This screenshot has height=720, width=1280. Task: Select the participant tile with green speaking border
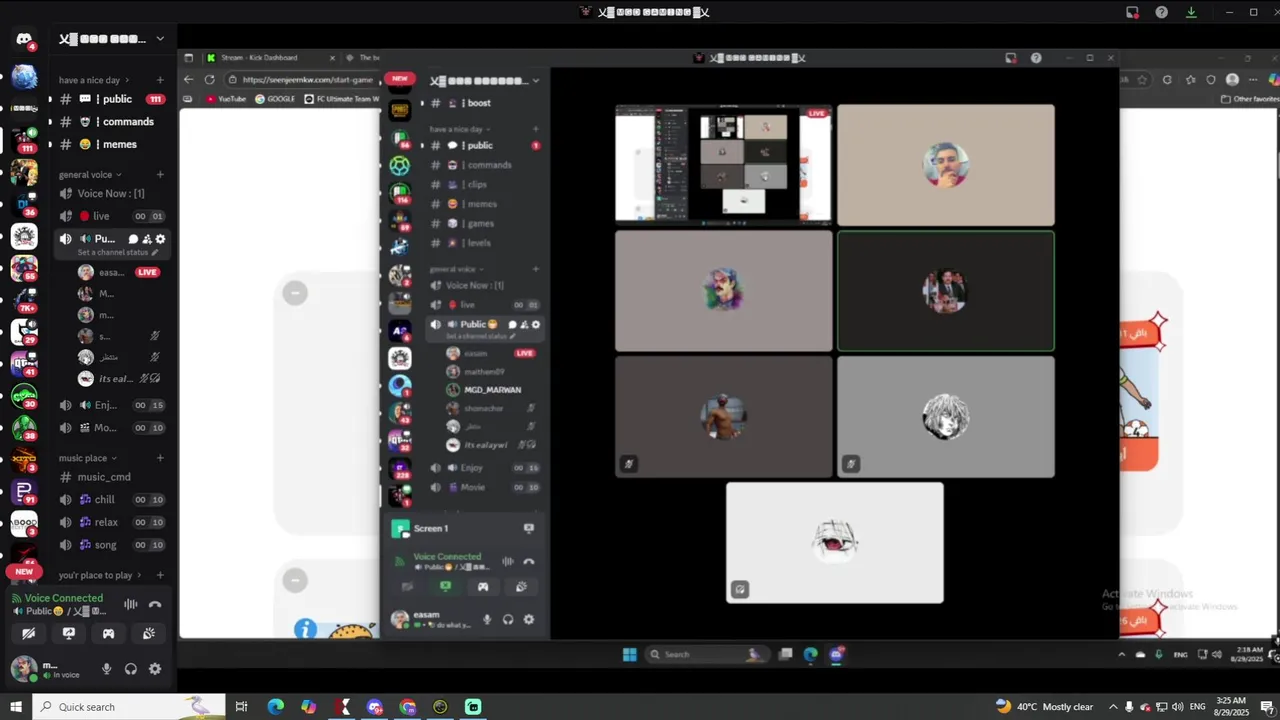click(x=945, y=291)
